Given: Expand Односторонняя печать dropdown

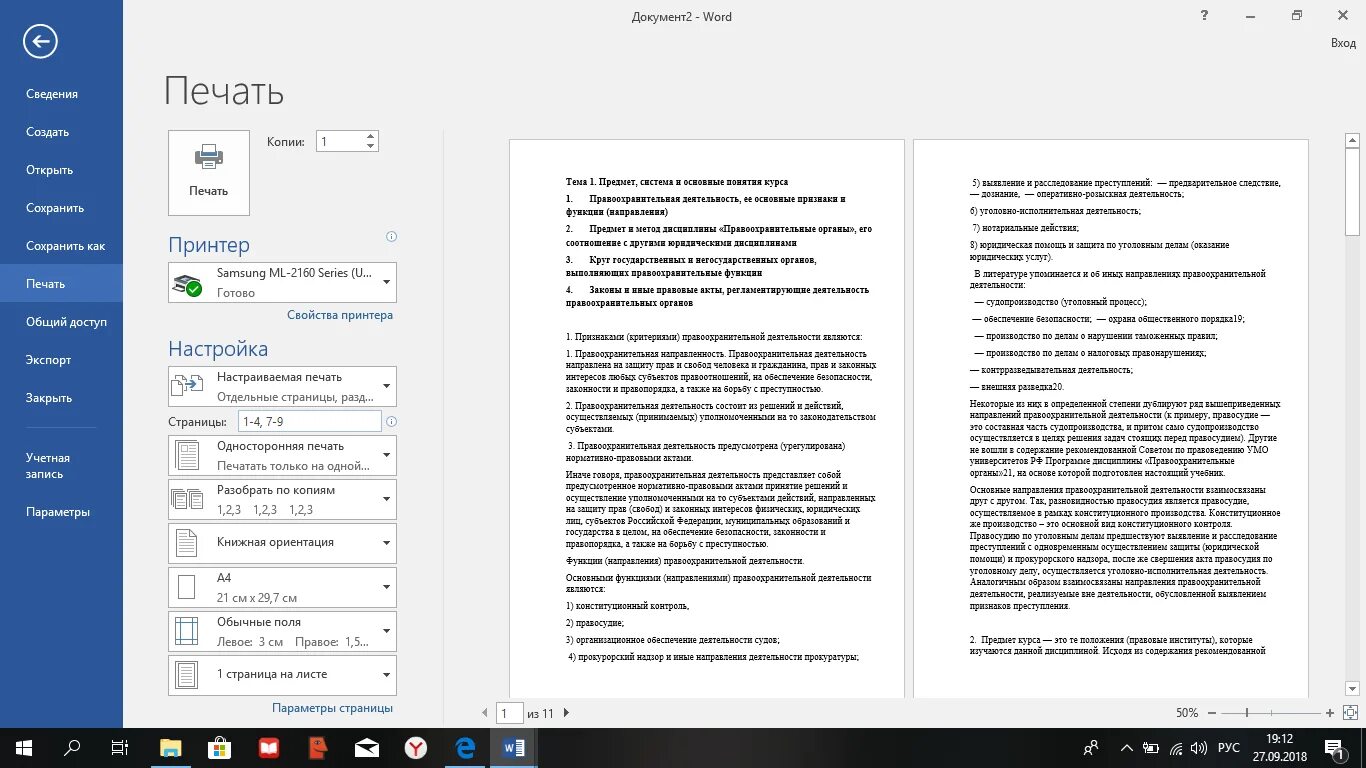Looking at the screenshot, I should (283, 455).
